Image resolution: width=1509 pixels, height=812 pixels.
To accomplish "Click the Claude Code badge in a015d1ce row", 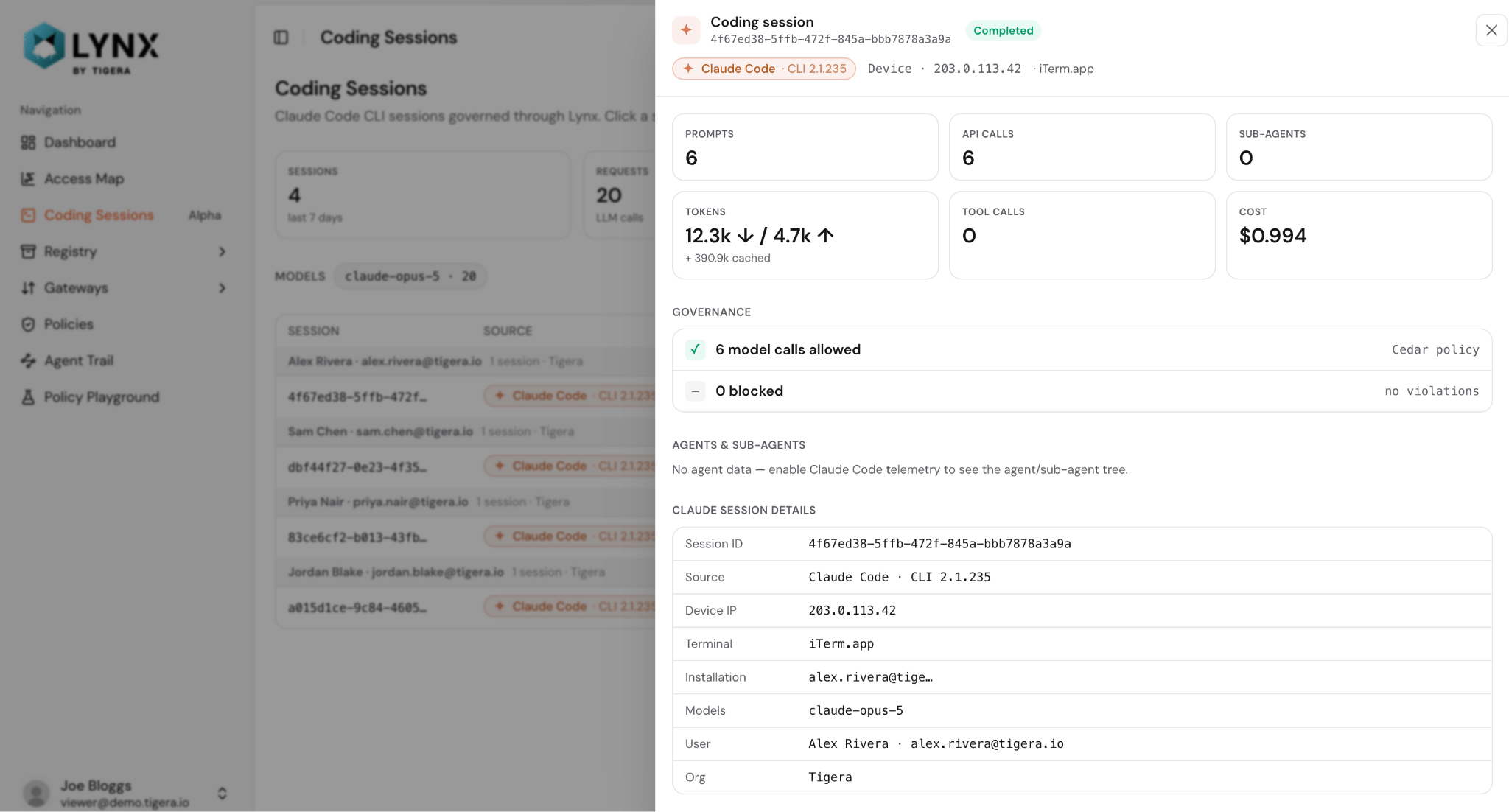I will [x=570, y=607].
